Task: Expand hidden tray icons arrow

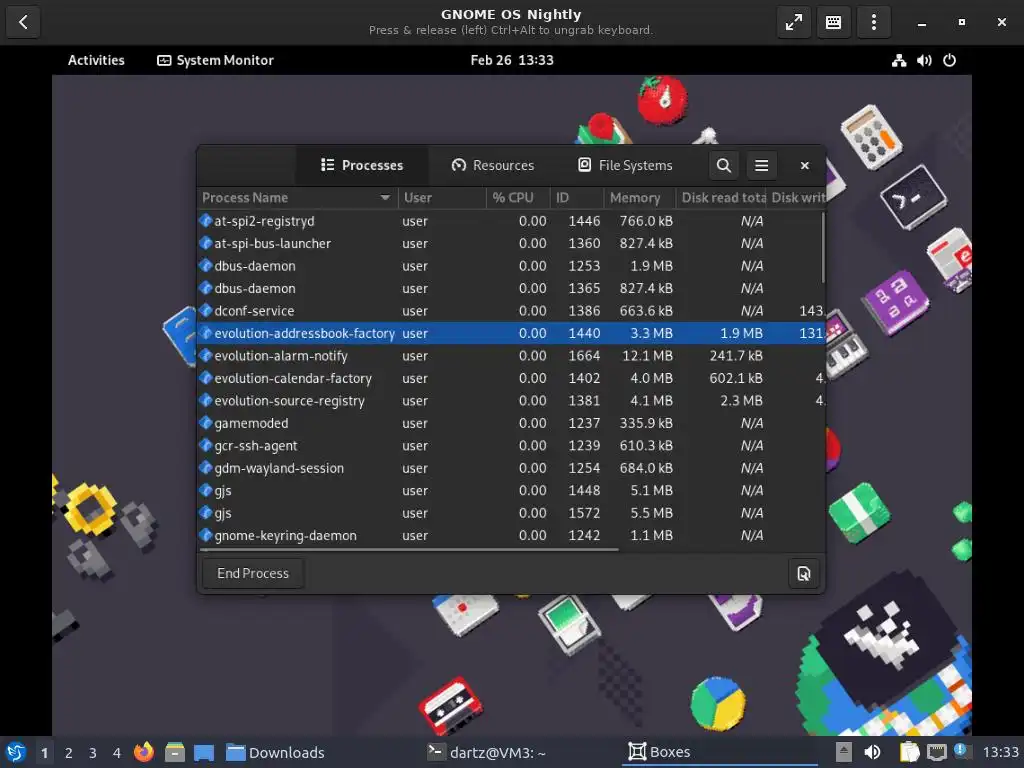Action: [844, 752]
